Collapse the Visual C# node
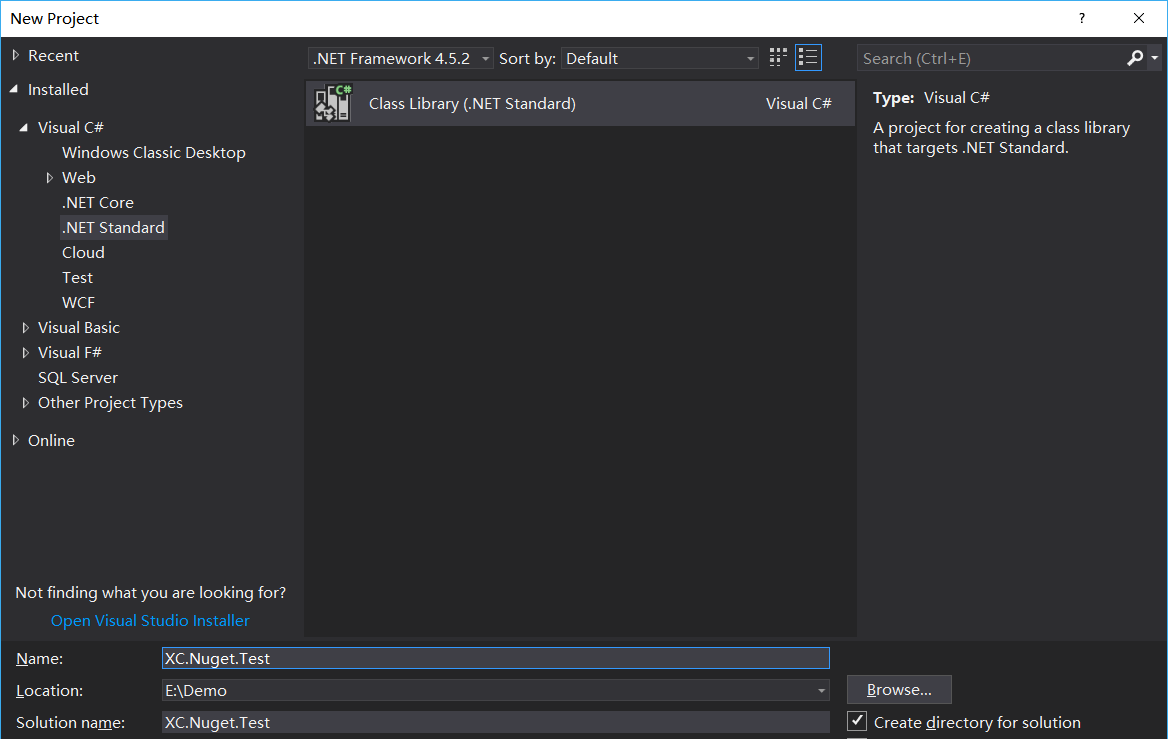Image resolution: width=1168 pixels, height=739 pixels. point(24,127)
